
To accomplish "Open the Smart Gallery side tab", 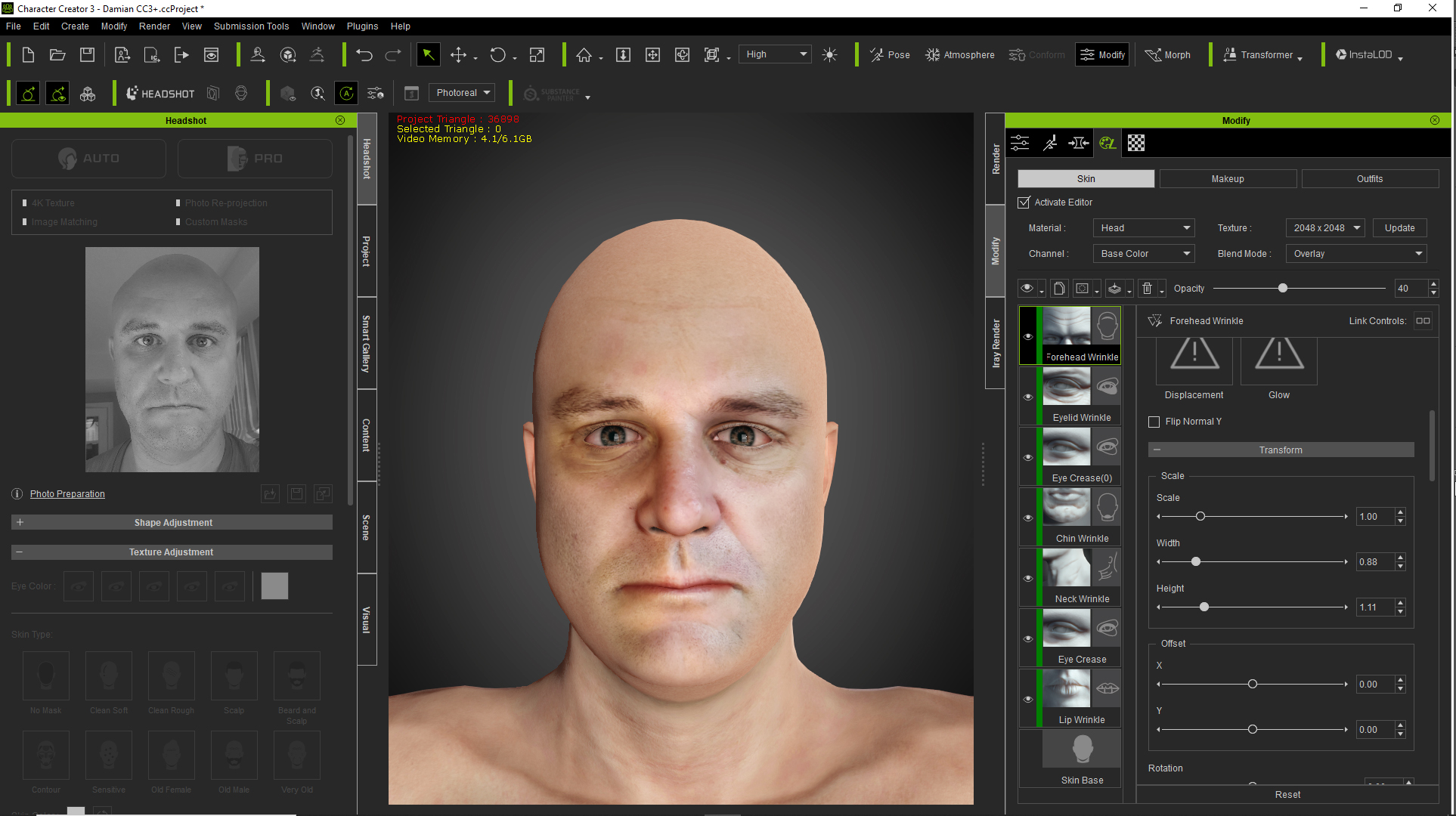I will click(x=367, y=343).
